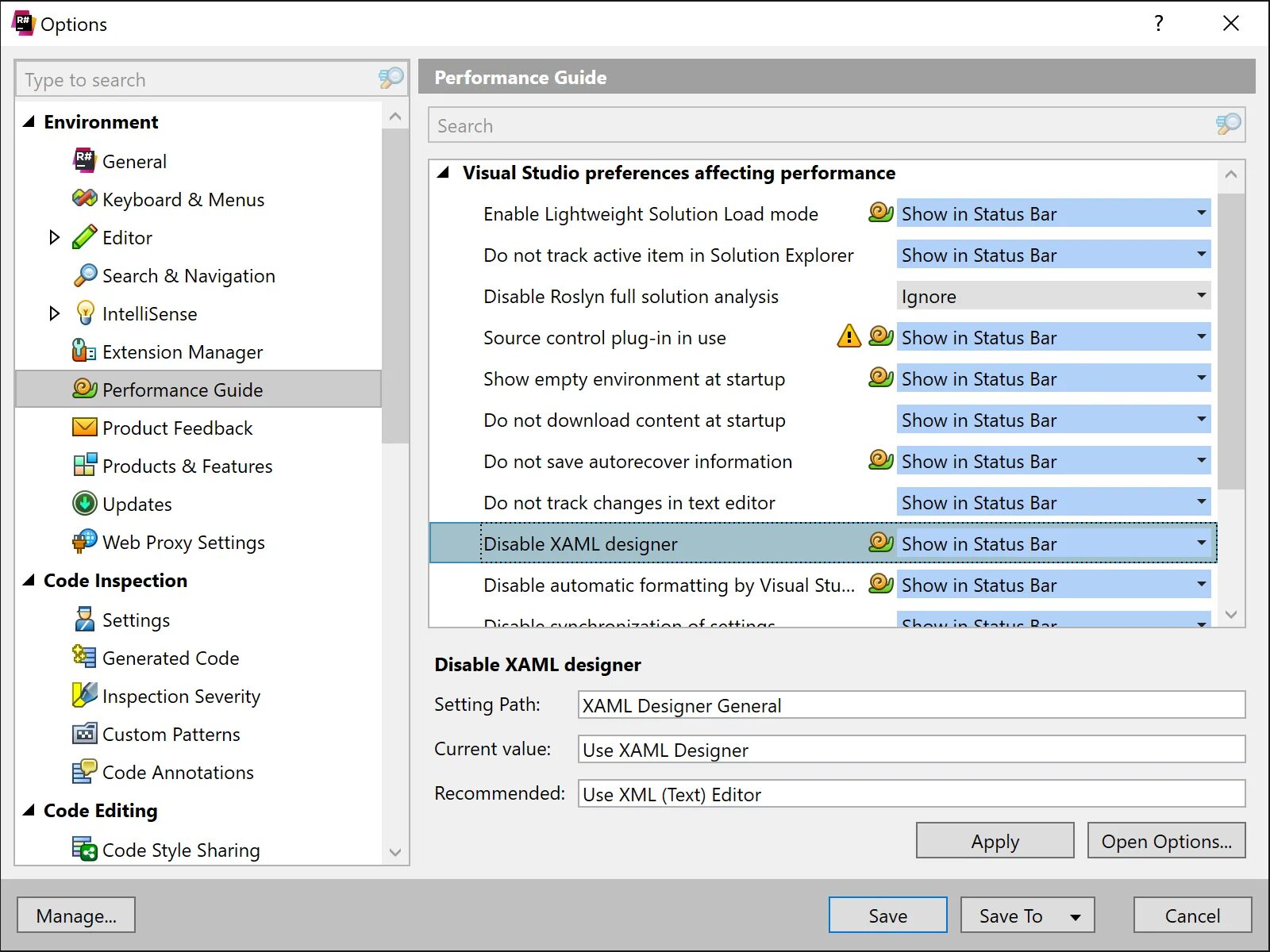
Task: Click the Web Proxy Settings icon
Action: click(x=84, y=541)
